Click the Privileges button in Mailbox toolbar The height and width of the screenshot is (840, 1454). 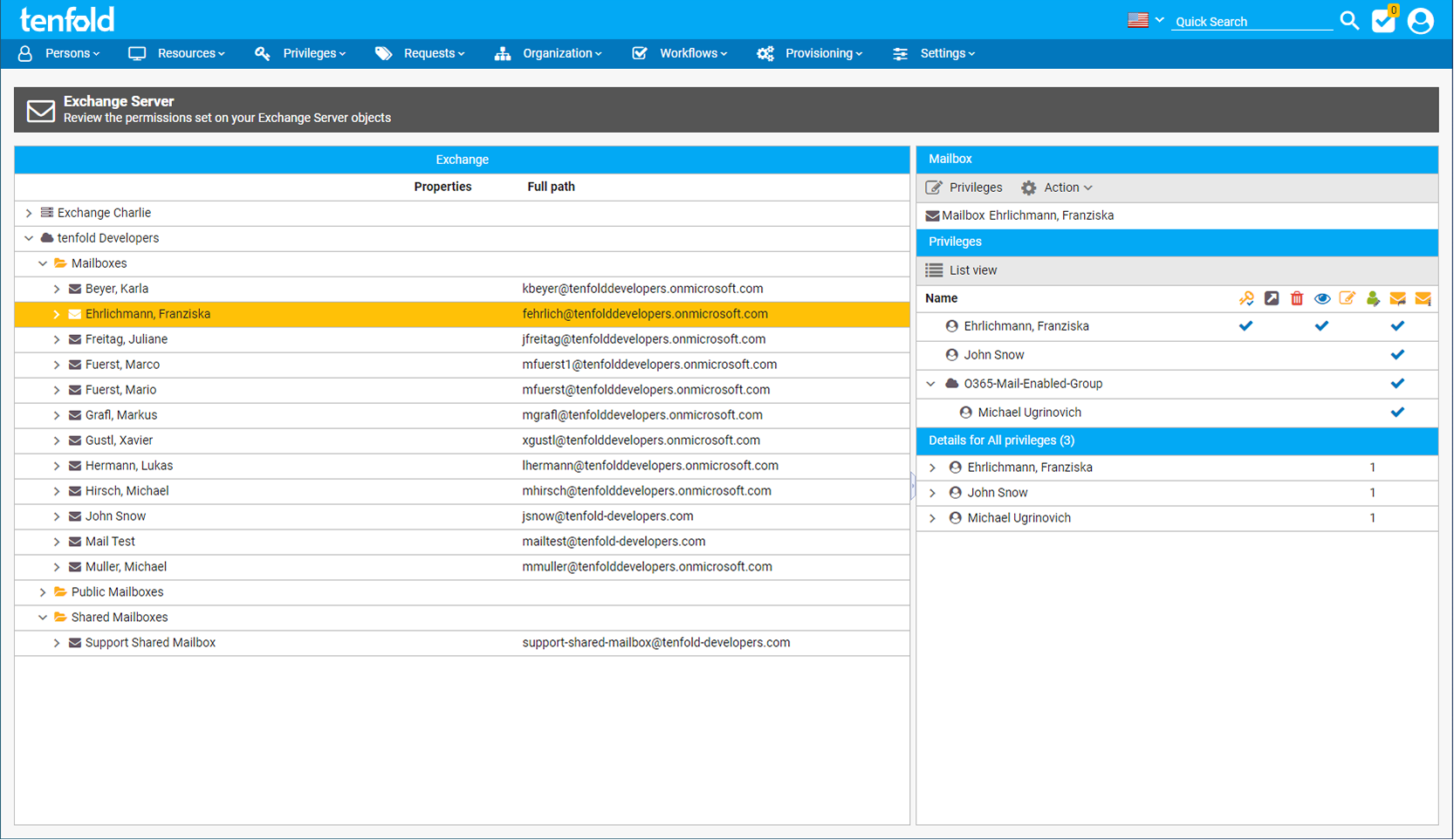964,188
